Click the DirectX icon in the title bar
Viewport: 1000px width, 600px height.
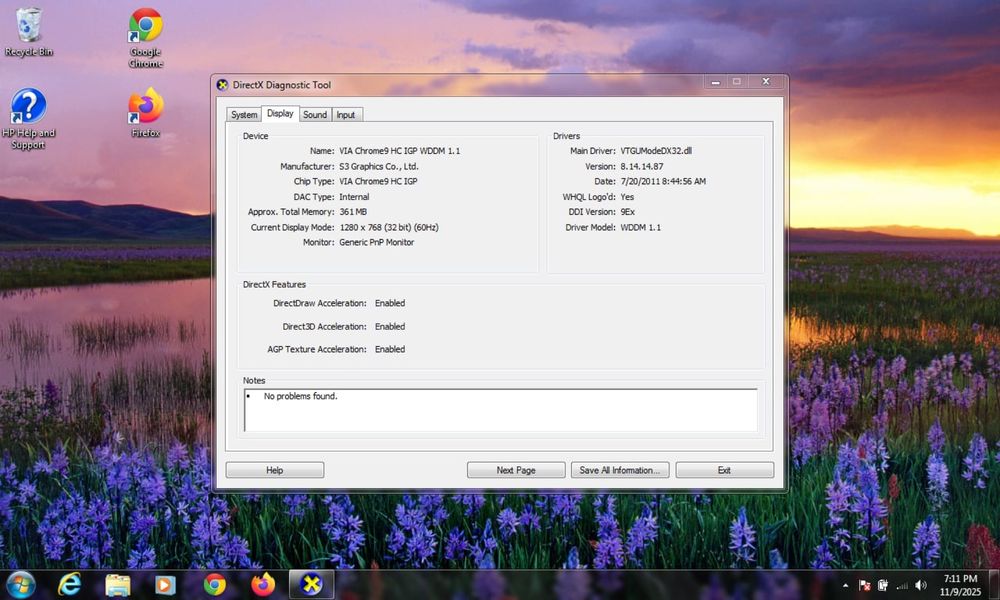[223, 85]
